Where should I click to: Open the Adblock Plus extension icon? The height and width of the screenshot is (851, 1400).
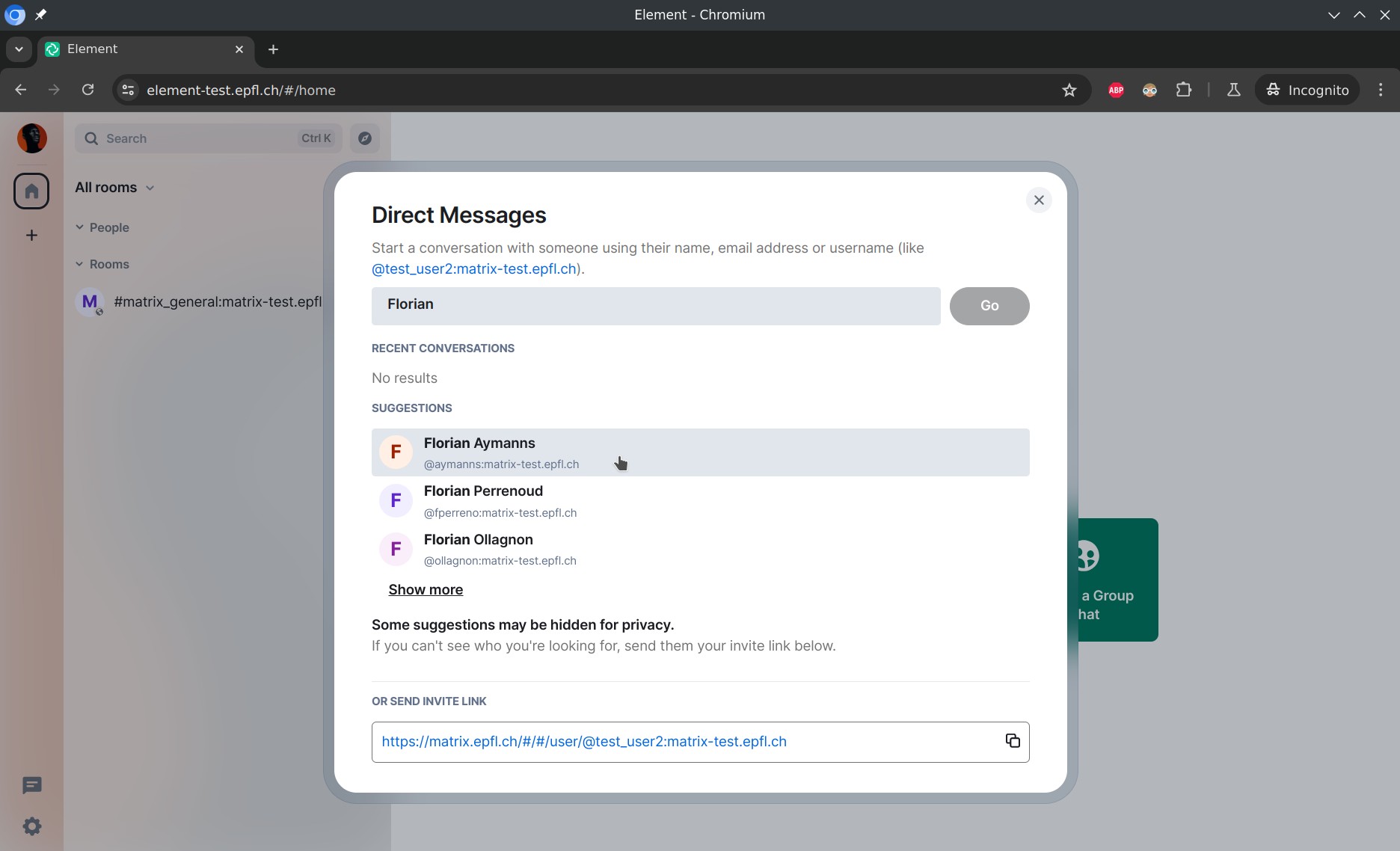(1116, 90)
